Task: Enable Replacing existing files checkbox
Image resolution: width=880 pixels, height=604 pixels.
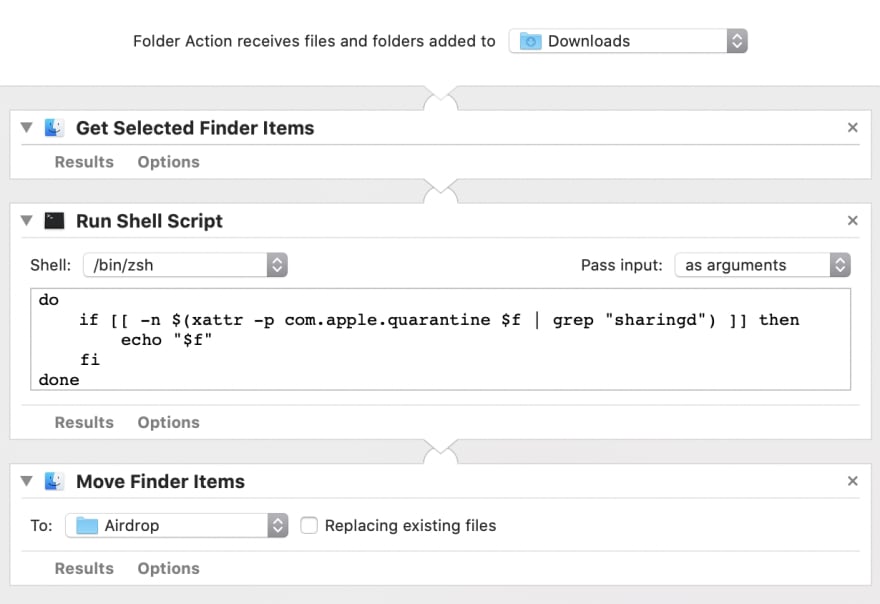Action: 309,525
